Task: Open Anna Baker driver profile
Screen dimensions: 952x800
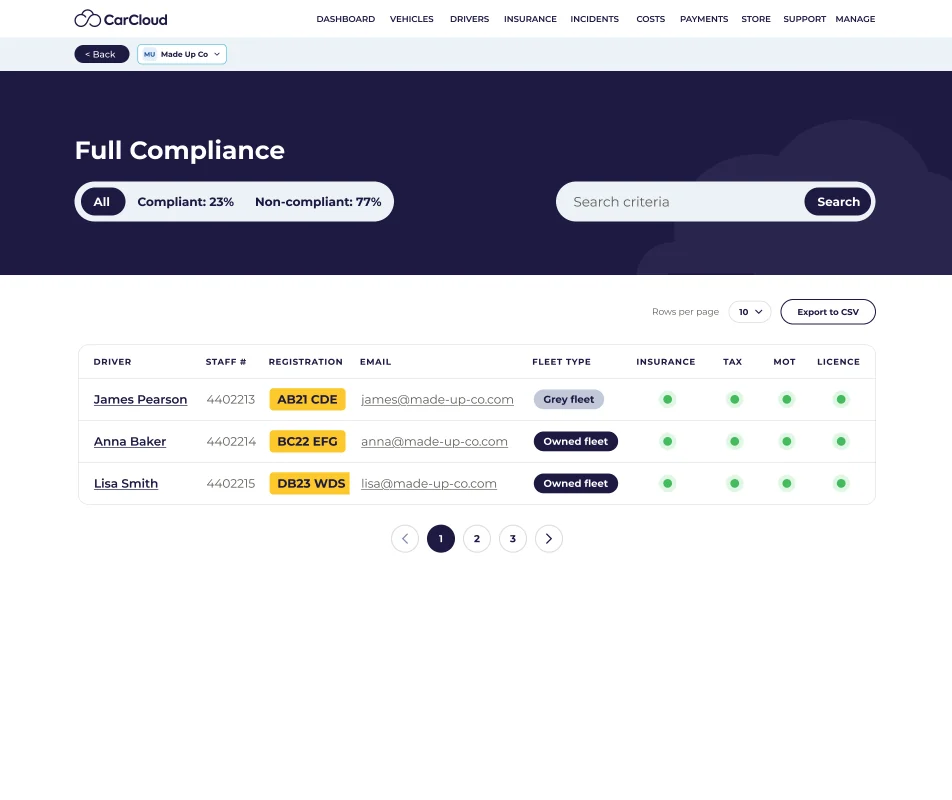Action: (130, 441)
